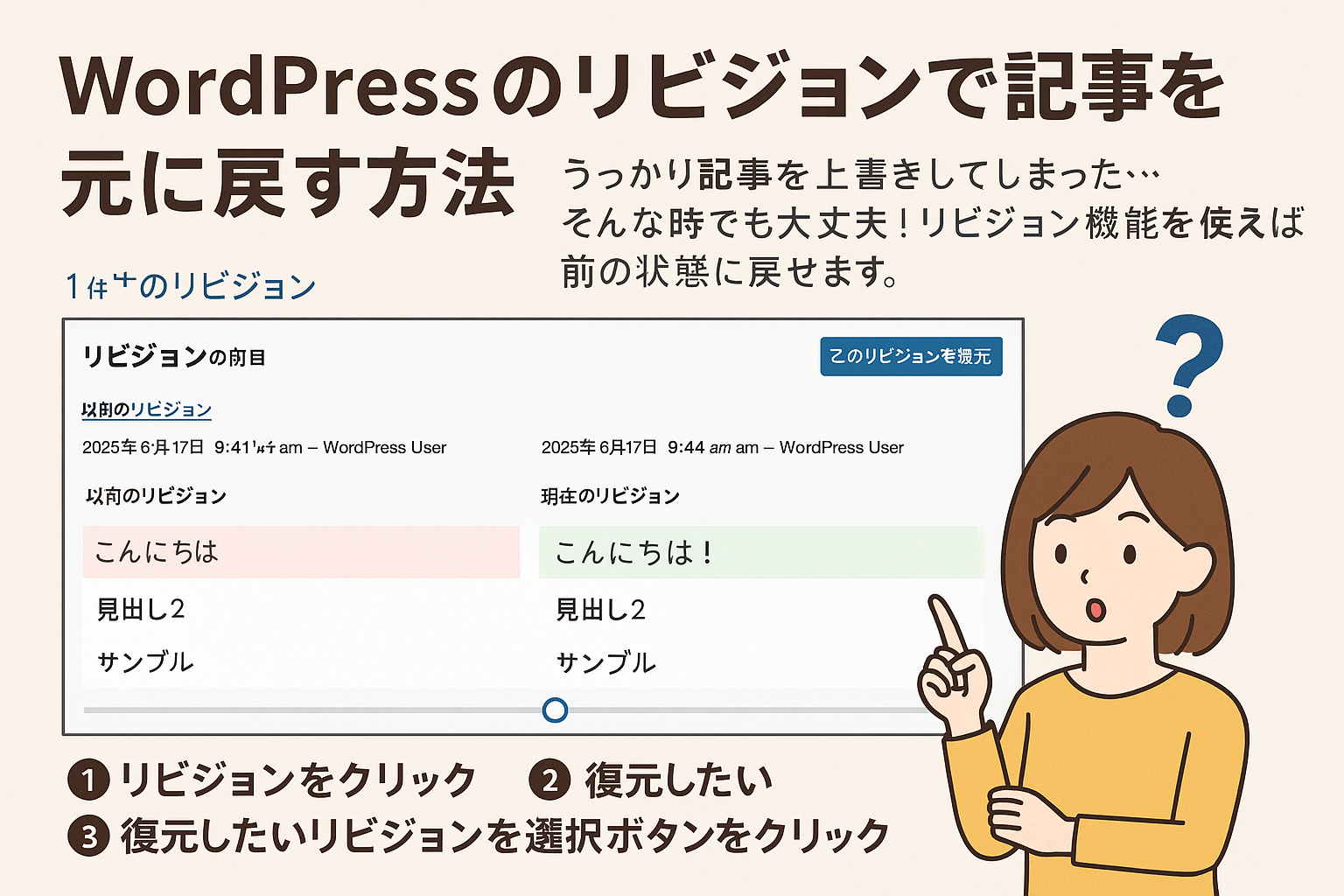The height and width of the screenshot is (896, 1344).
Task: Click the 以前のリビジョン column heading above こんにちは
Action: coord(156,496)
